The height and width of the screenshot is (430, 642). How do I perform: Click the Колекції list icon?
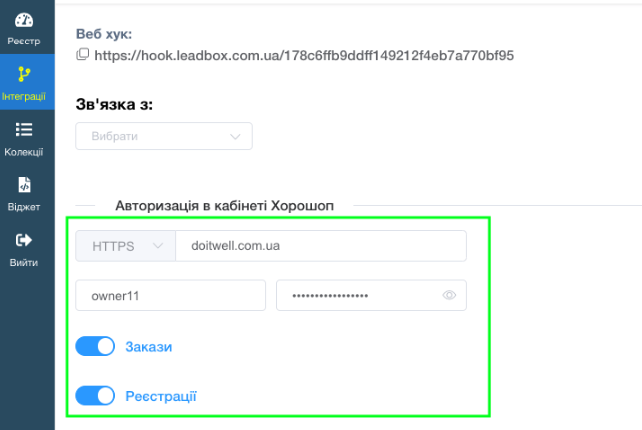[x=24, y=130]
